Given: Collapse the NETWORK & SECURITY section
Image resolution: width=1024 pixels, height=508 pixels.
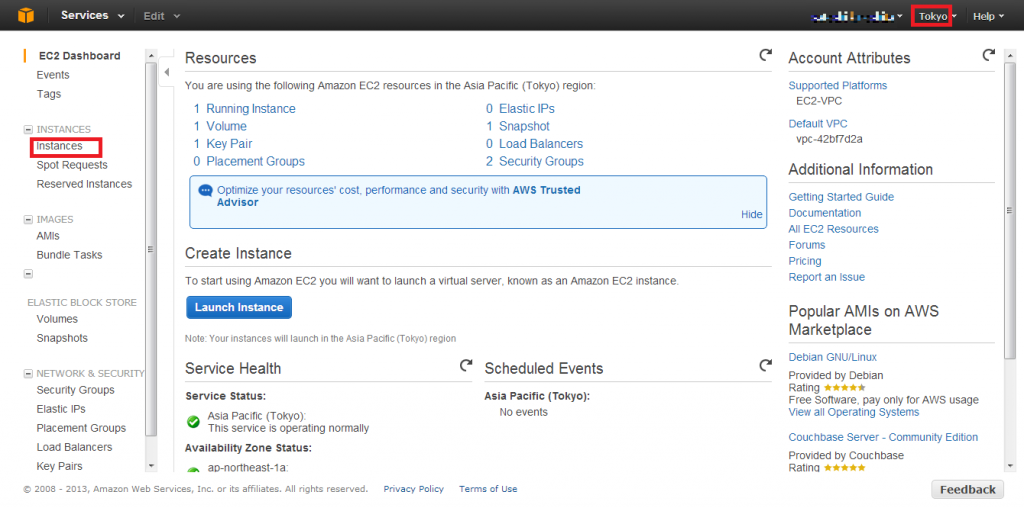Looking at the screenshot, I should pyautogui.click(x=28, y=373).
